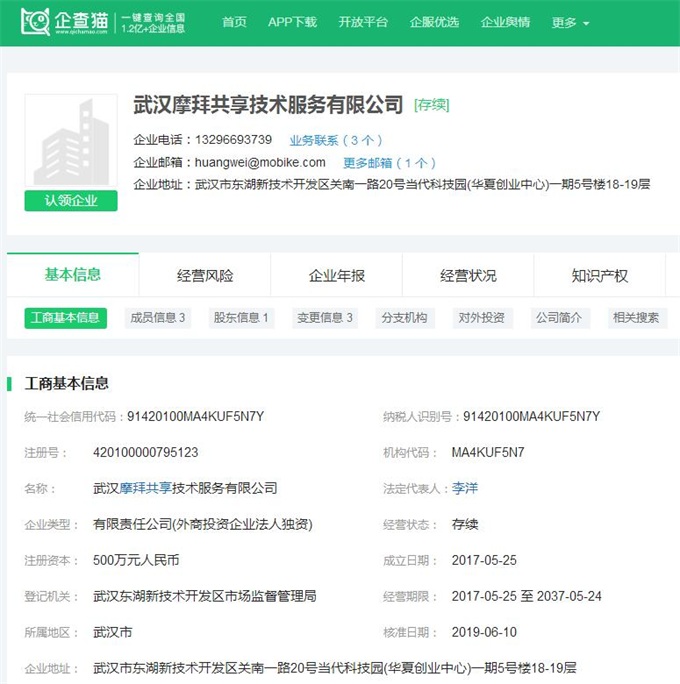
Task: Open the 首页 nav item
Action: (x=234, y=22)
